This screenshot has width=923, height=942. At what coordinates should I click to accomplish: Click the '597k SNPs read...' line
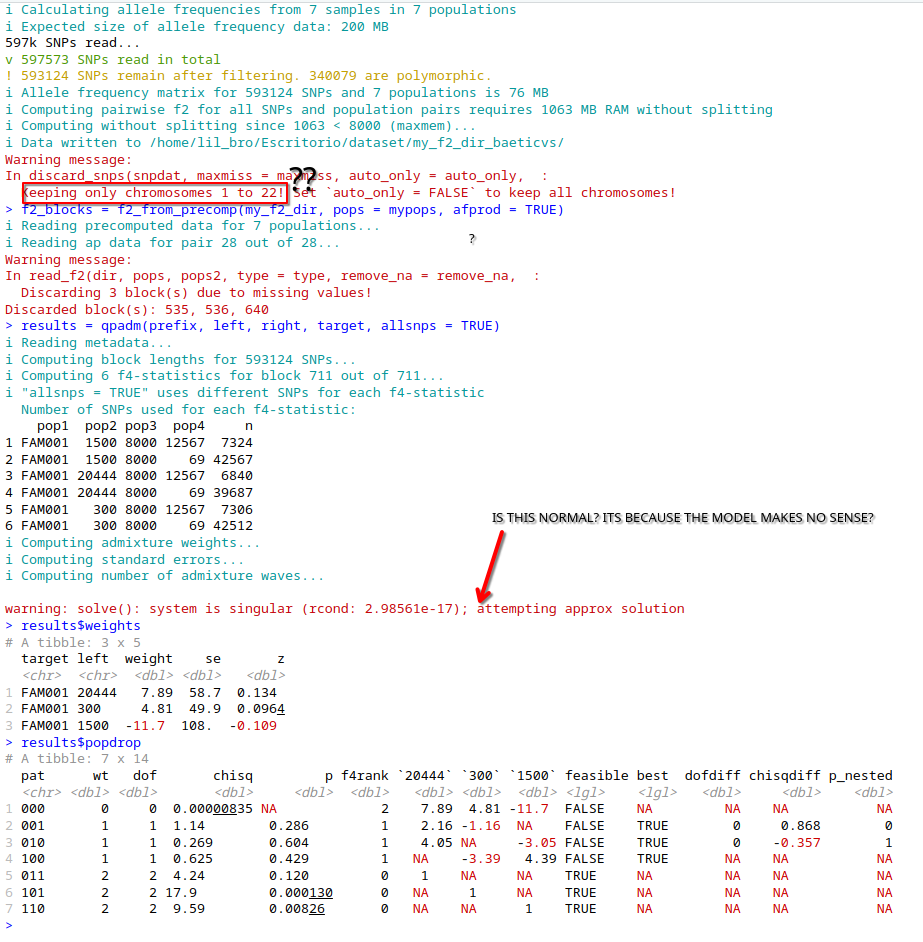click(72, 43)
